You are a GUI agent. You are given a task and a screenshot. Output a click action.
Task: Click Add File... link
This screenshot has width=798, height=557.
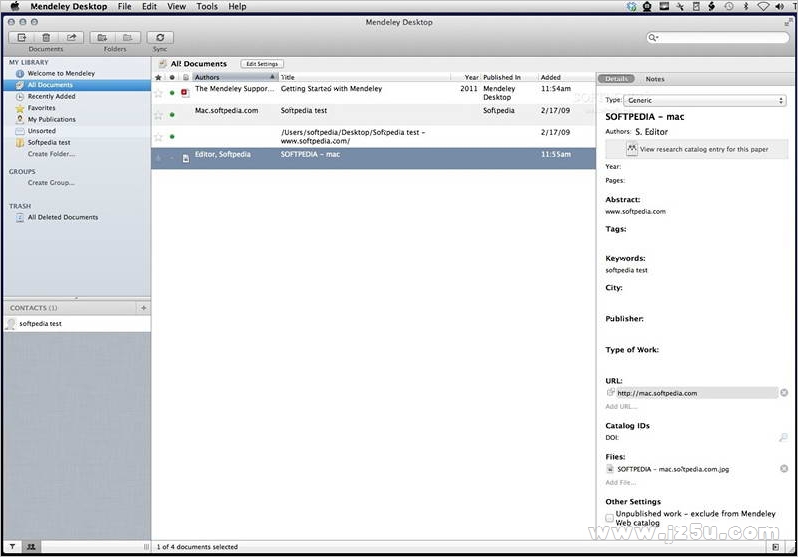(x=620, y=482)
